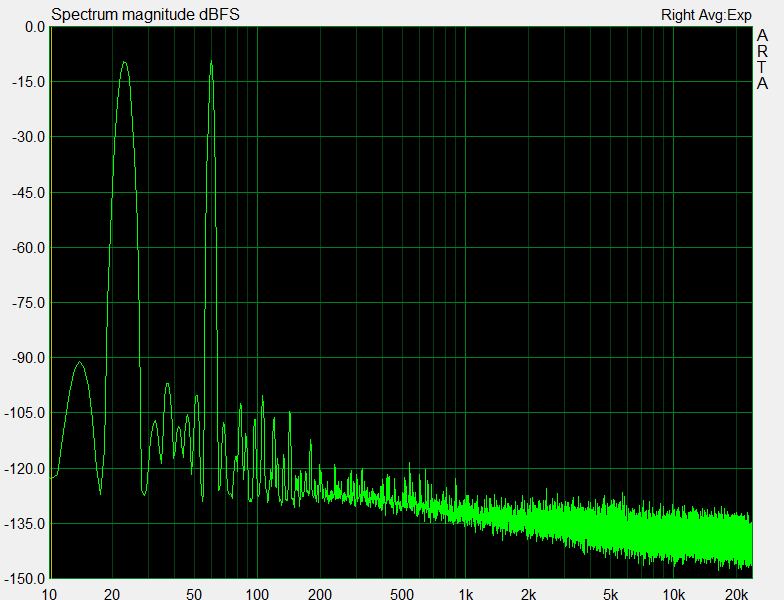
Task: Click the 'Spectrum magnitude dBFS' title
Action: coord(145,14)
